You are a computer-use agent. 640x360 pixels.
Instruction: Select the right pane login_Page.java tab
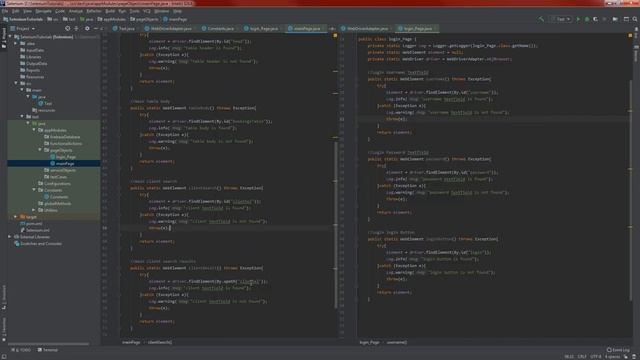(x=416, y=29)
